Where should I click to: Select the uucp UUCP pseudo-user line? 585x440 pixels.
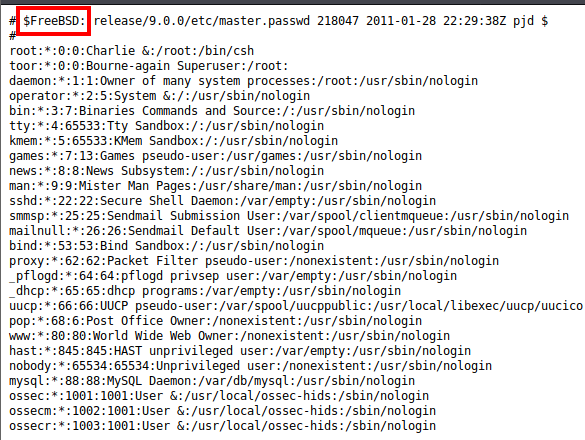click(296, 306)
